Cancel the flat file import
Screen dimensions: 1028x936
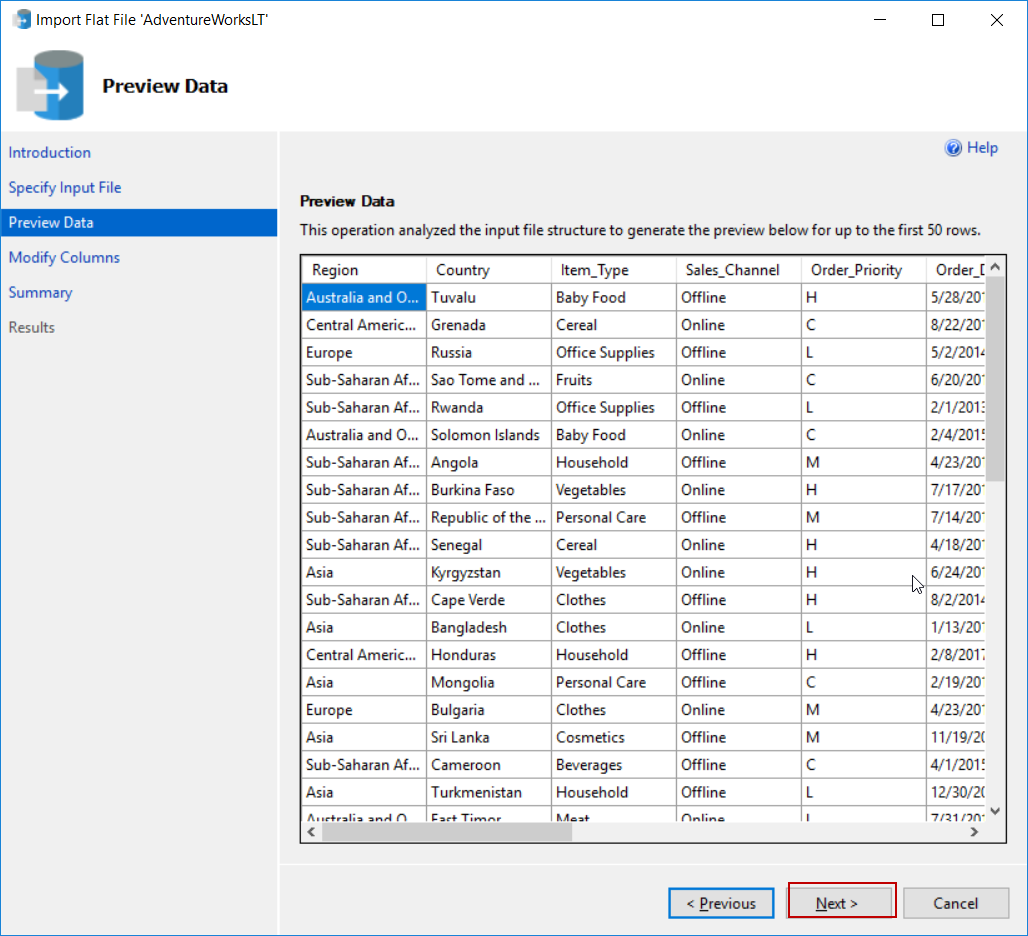pos(955,904)
